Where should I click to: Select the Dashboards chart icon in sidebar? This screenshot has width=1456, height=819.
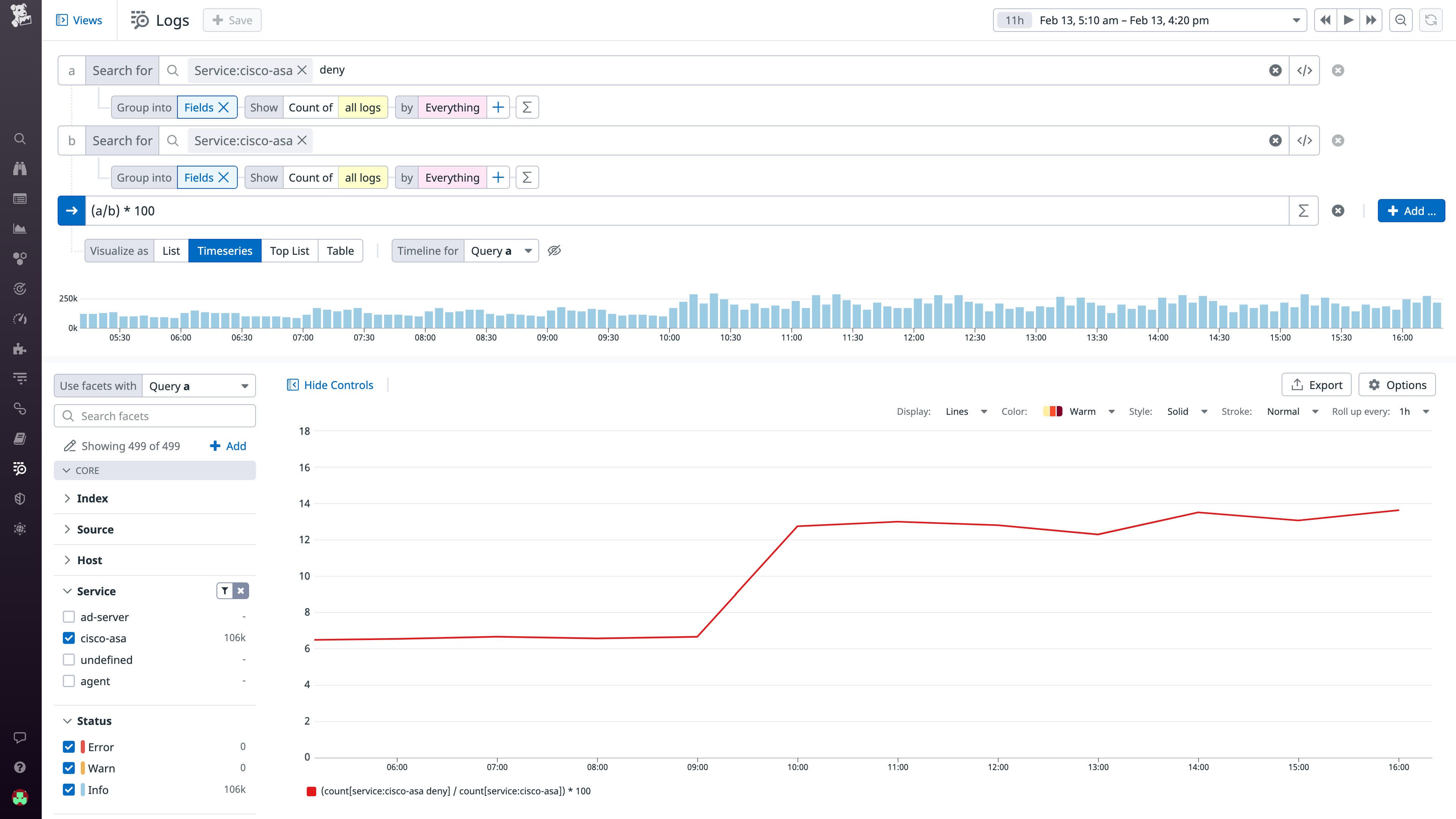[19, 229]
